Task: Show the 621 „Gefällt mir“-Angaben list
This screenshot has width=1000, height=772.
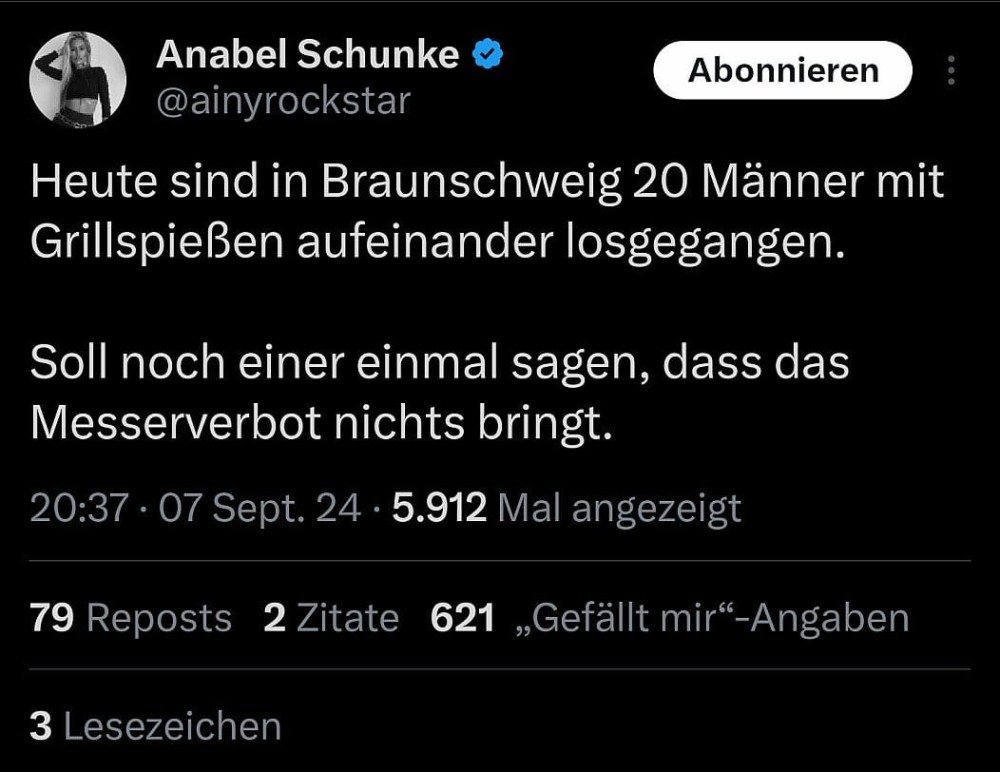Action: tap(669, 618)
